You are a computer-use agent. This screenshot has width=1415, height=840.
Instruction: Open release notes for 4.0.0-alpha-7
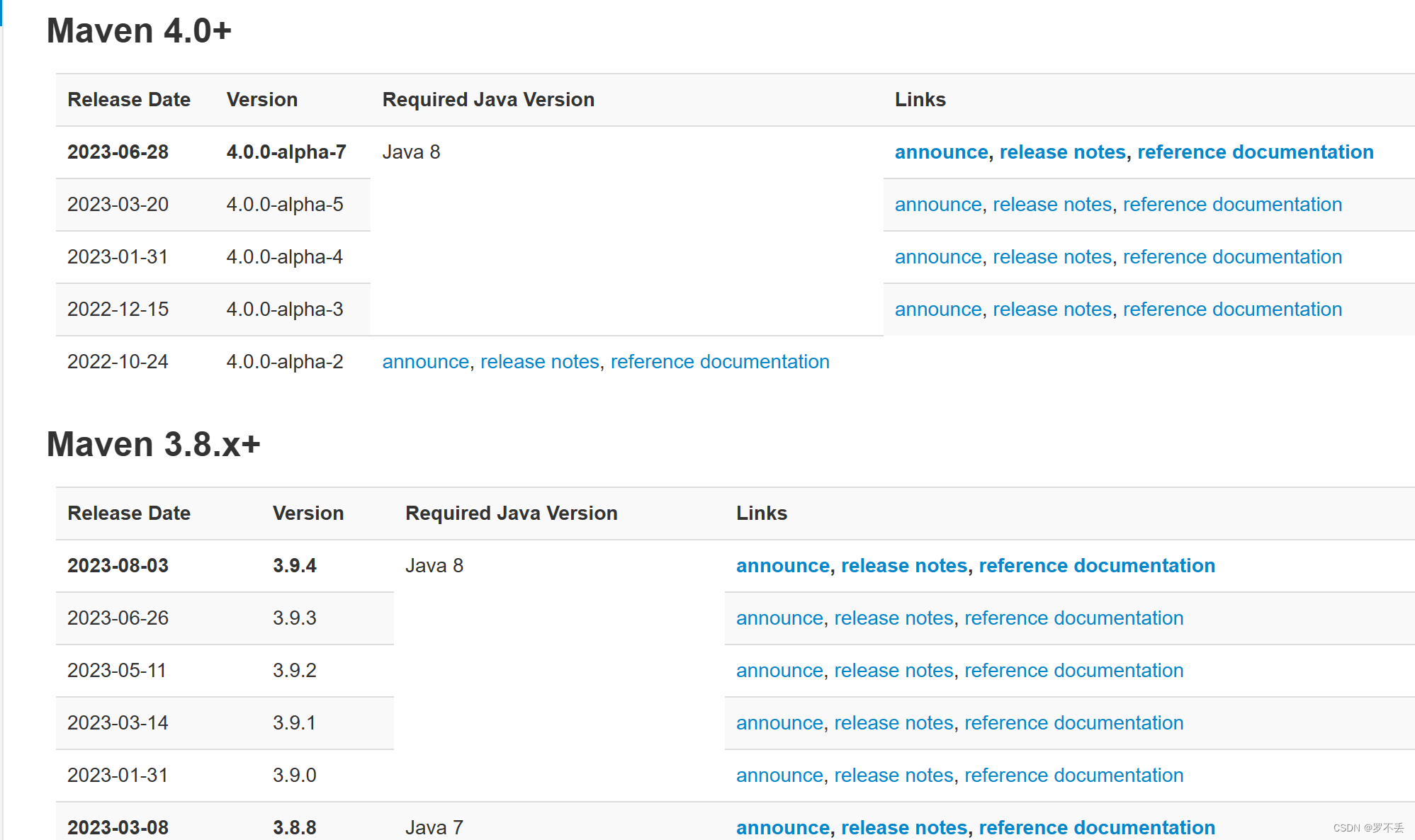[1062, 152]
